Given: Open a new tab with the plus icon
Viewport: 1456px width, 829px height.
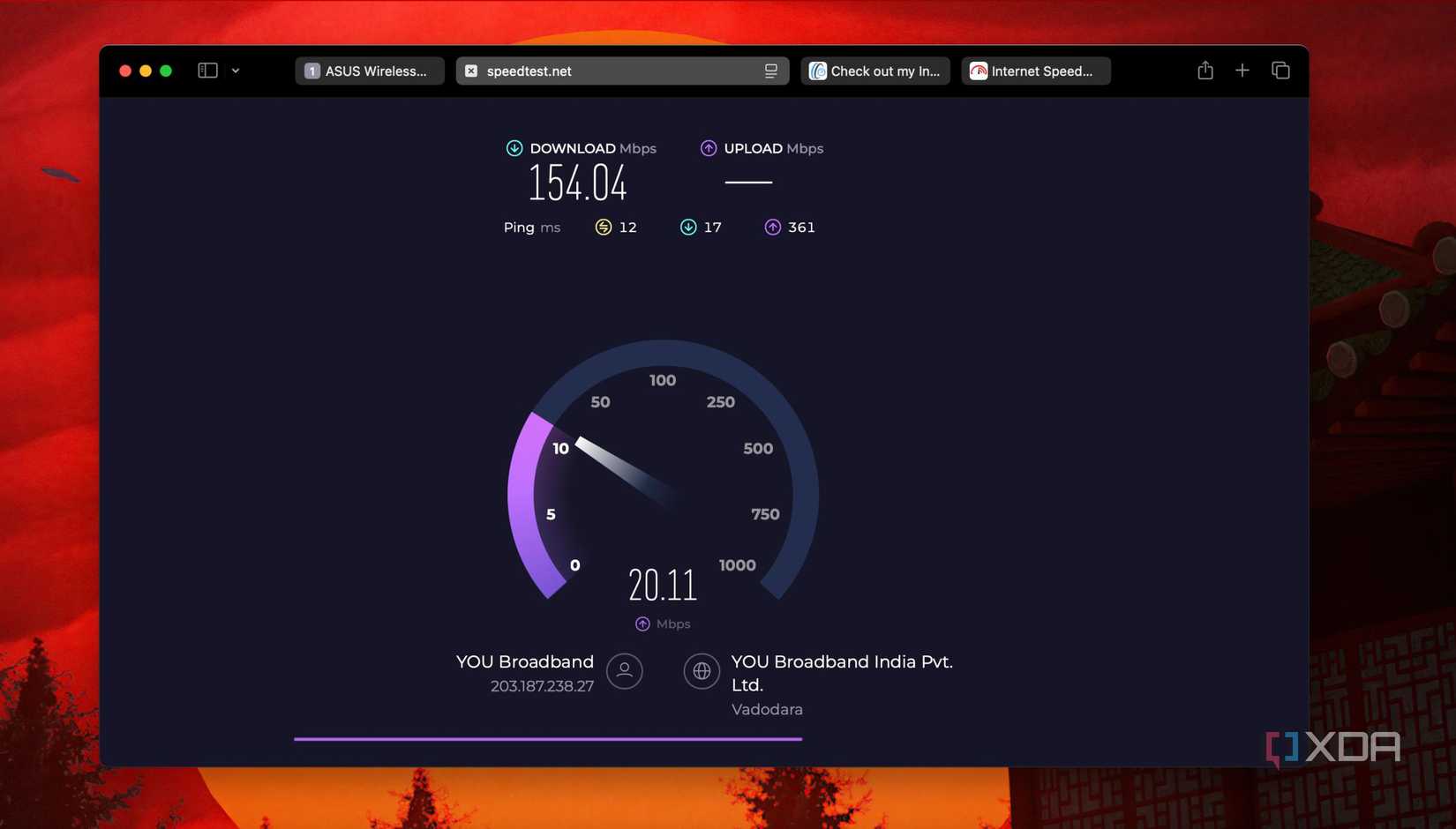Looking at the screenshot, I should (1242, 70).
